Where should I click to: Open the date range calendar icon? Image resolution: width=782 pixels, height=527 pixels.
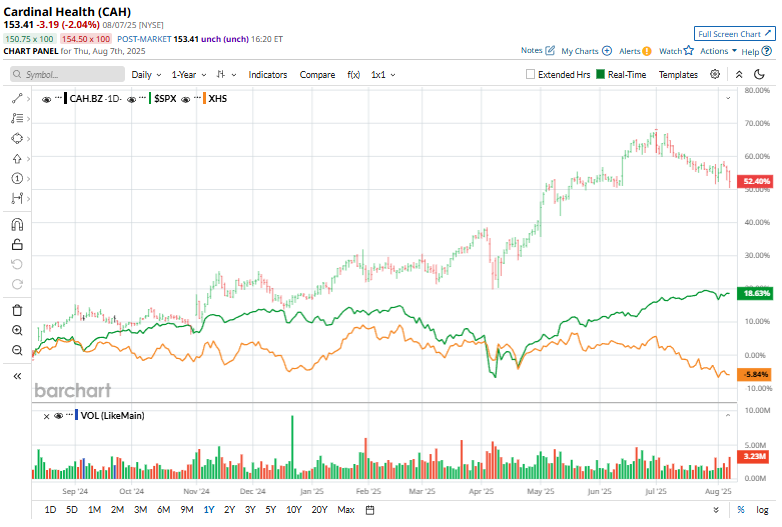[x=370, y=510]
